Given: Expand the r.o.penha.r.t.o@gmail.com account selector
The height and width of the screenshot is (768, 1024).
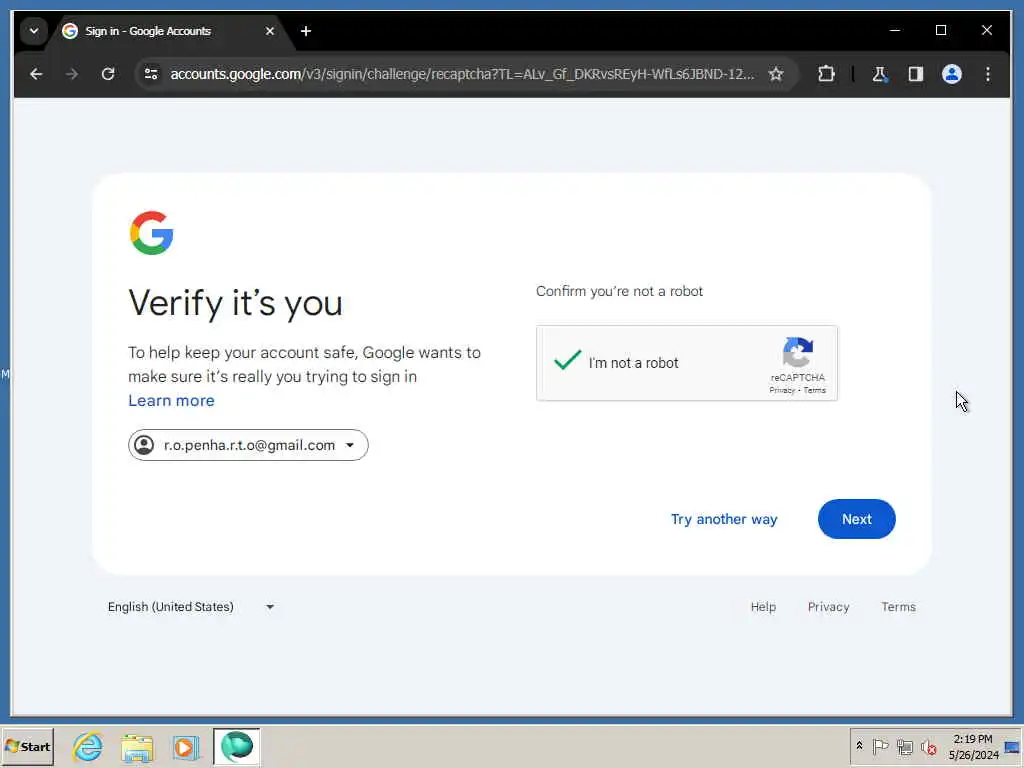Looking at the screenshot, I should [248, 445].
